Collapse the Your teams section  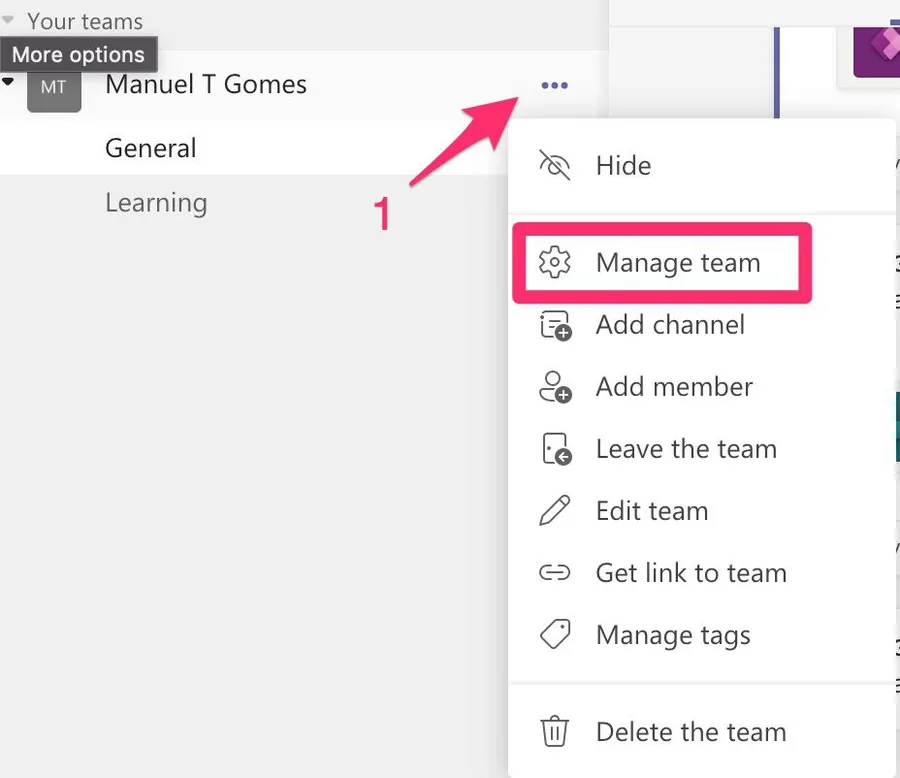coord(9,20)
